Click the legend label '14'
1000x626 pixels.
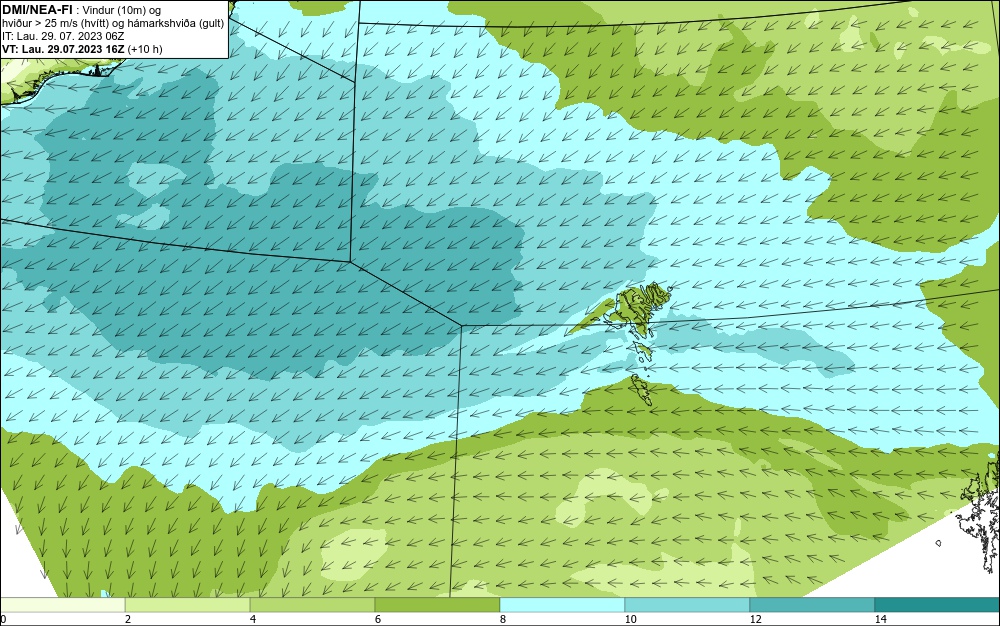881,619
